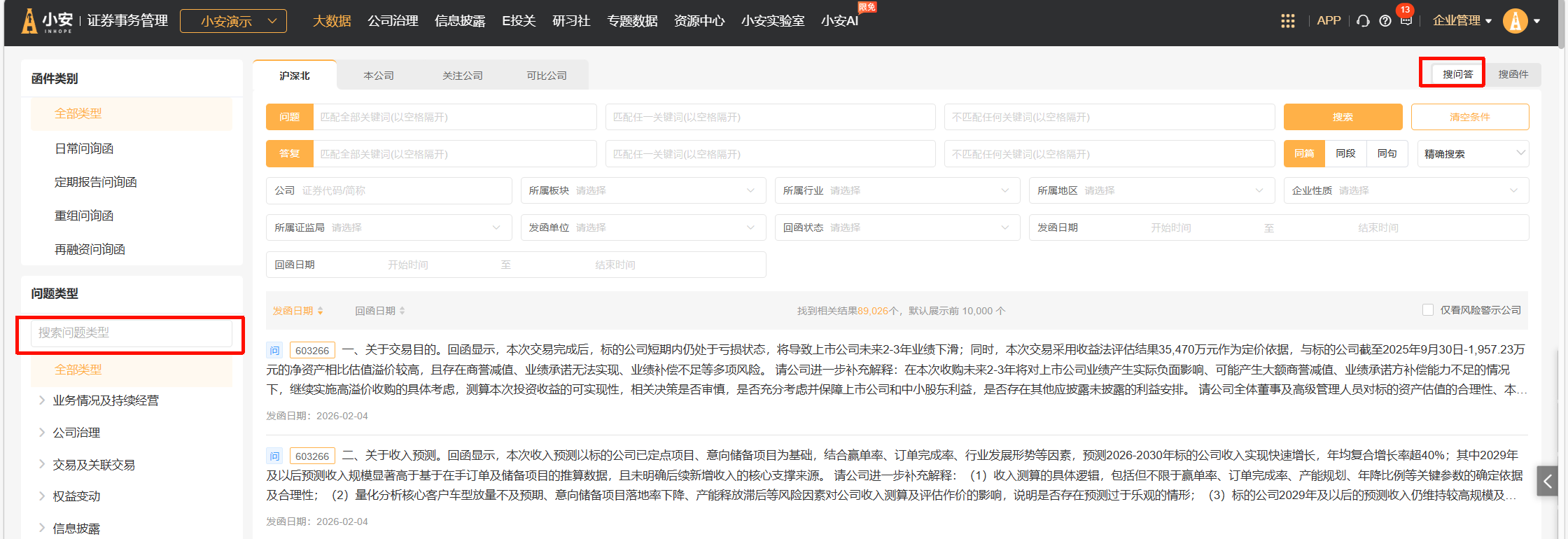Expand the 业务情况及持续经营 tree node
1568x539 pixels.
[42, 400]
